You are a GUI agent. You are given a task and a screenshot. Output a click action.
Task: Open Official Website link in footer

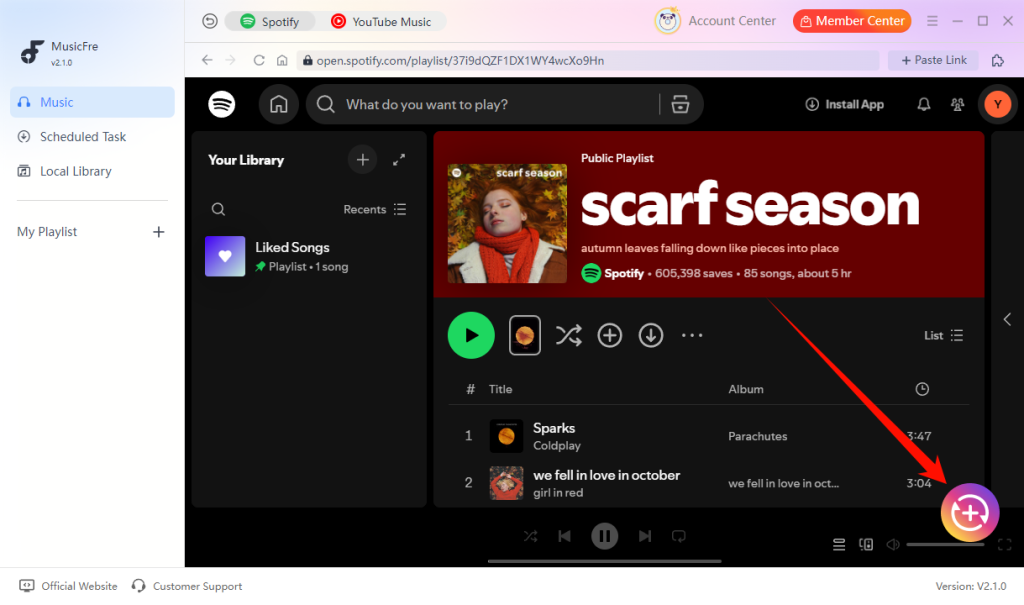(x=68, y=586)
